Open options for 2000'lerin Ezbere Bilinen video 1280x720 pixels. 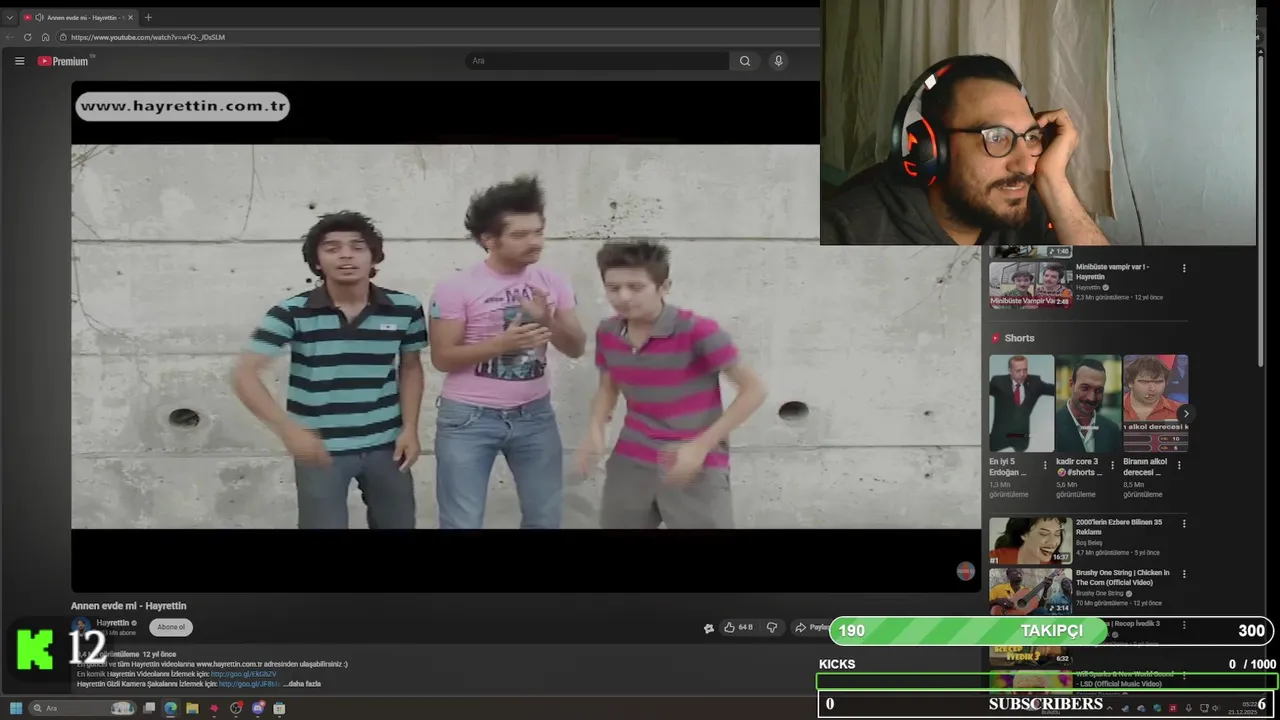pos(1184,523)
